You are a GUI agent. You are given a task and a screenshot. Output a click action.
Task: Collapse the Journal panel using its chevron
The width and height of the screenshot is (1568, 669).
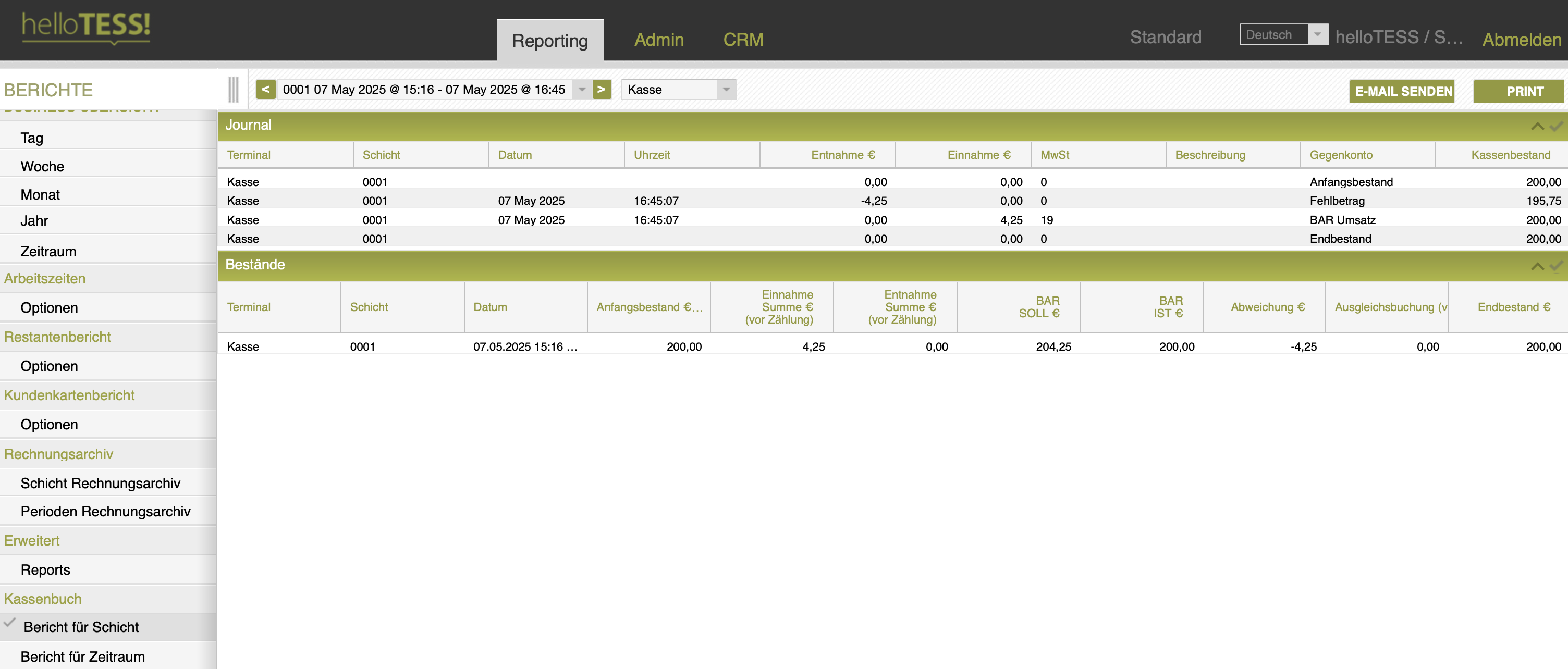coord(1537,126)
